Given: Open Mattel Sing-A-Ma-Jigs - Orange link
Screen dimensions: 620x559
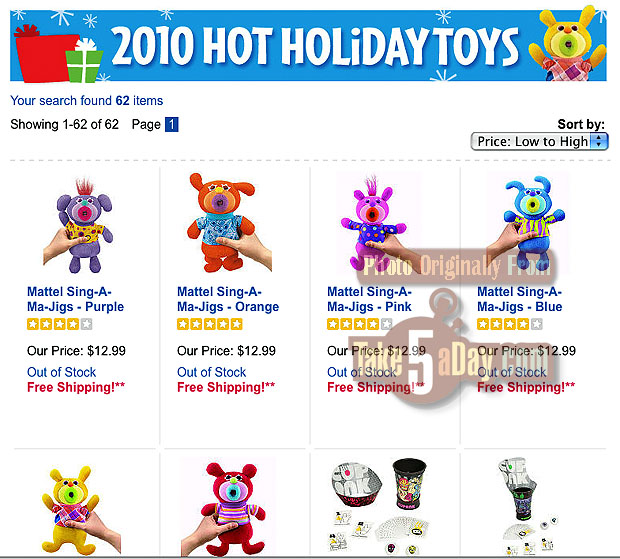Looking at the screenshot, I should pos(228,299).
